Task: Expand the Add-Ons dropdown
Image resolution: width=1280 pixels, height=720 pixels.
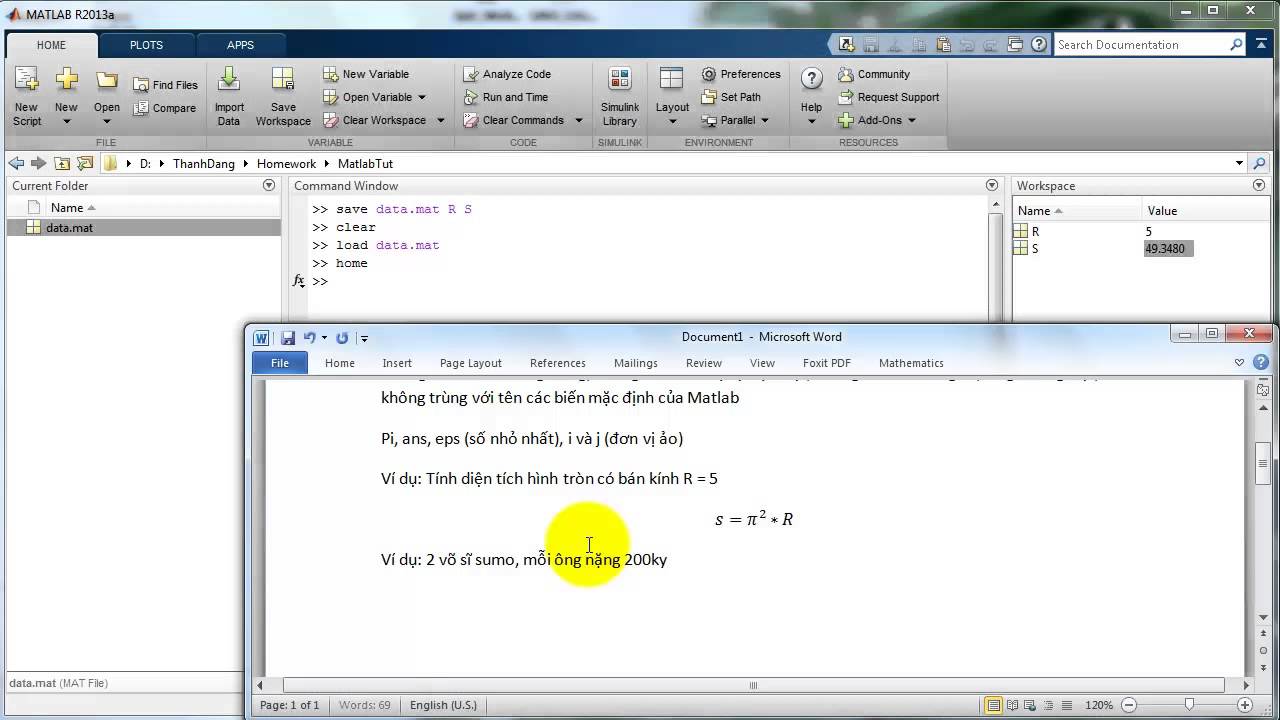Action: pos(911,120)
